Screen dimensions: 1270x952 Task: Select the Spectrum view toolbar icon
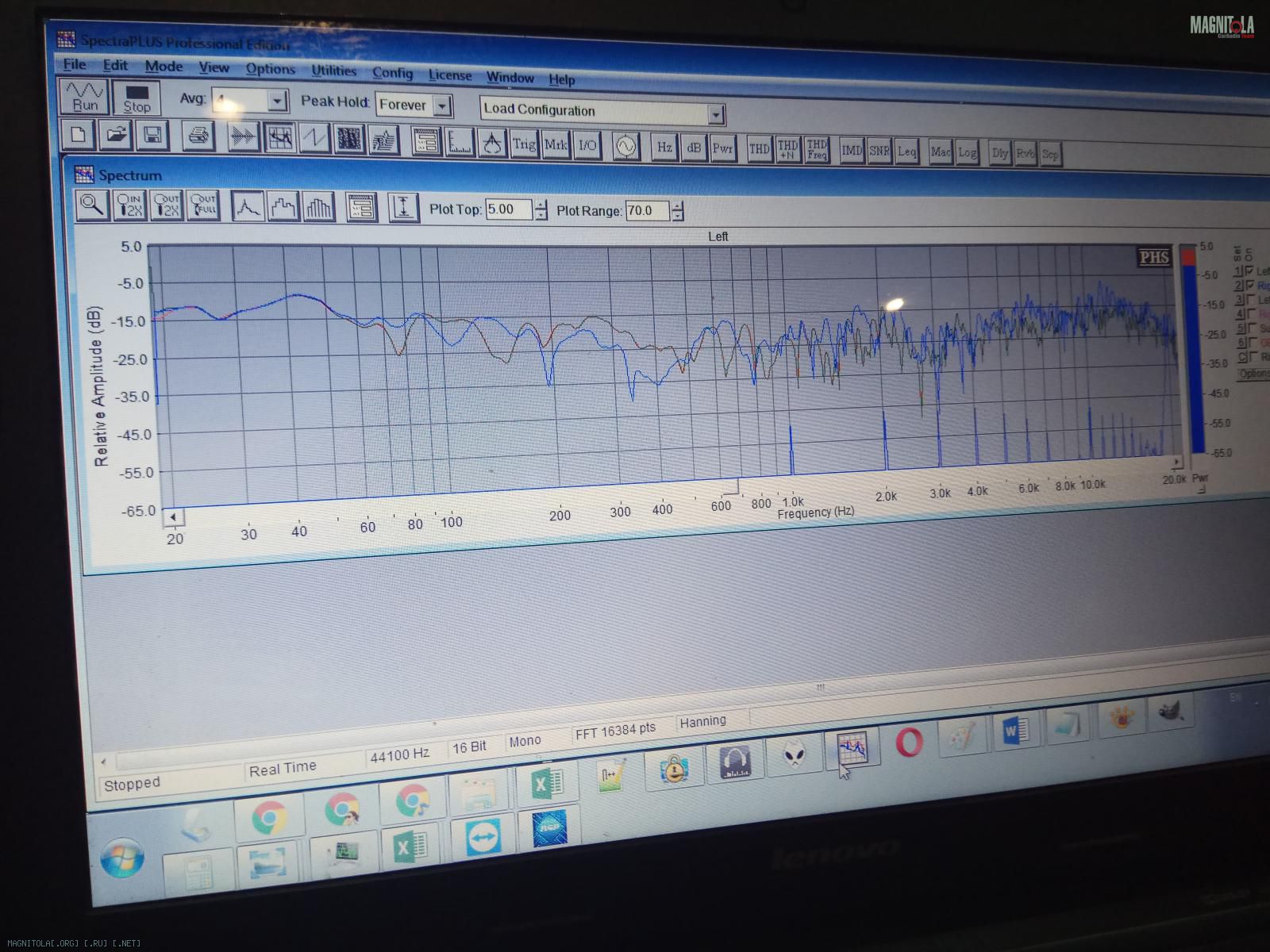click(x=279, y=138)
